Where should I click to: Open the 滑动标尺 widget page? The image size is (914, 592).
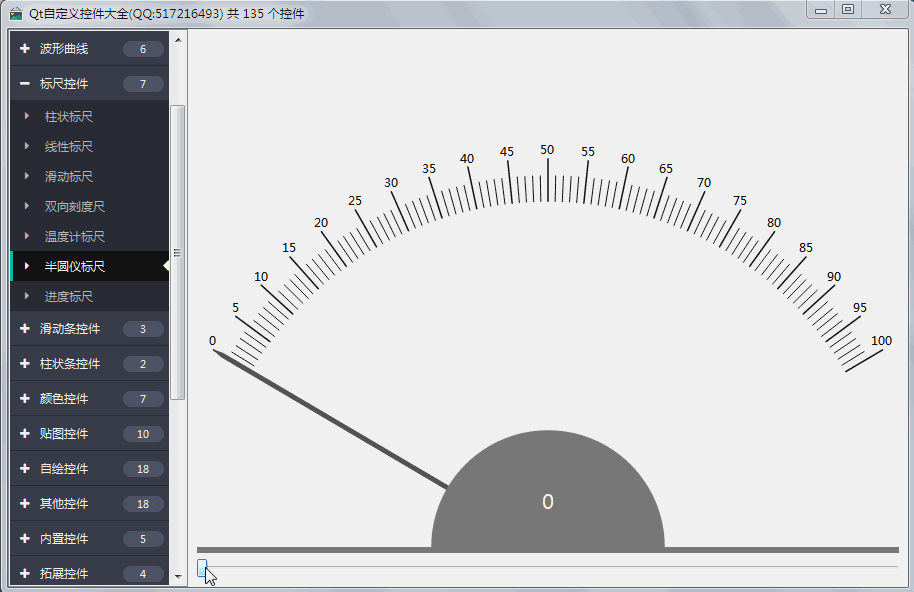(68, 177)
